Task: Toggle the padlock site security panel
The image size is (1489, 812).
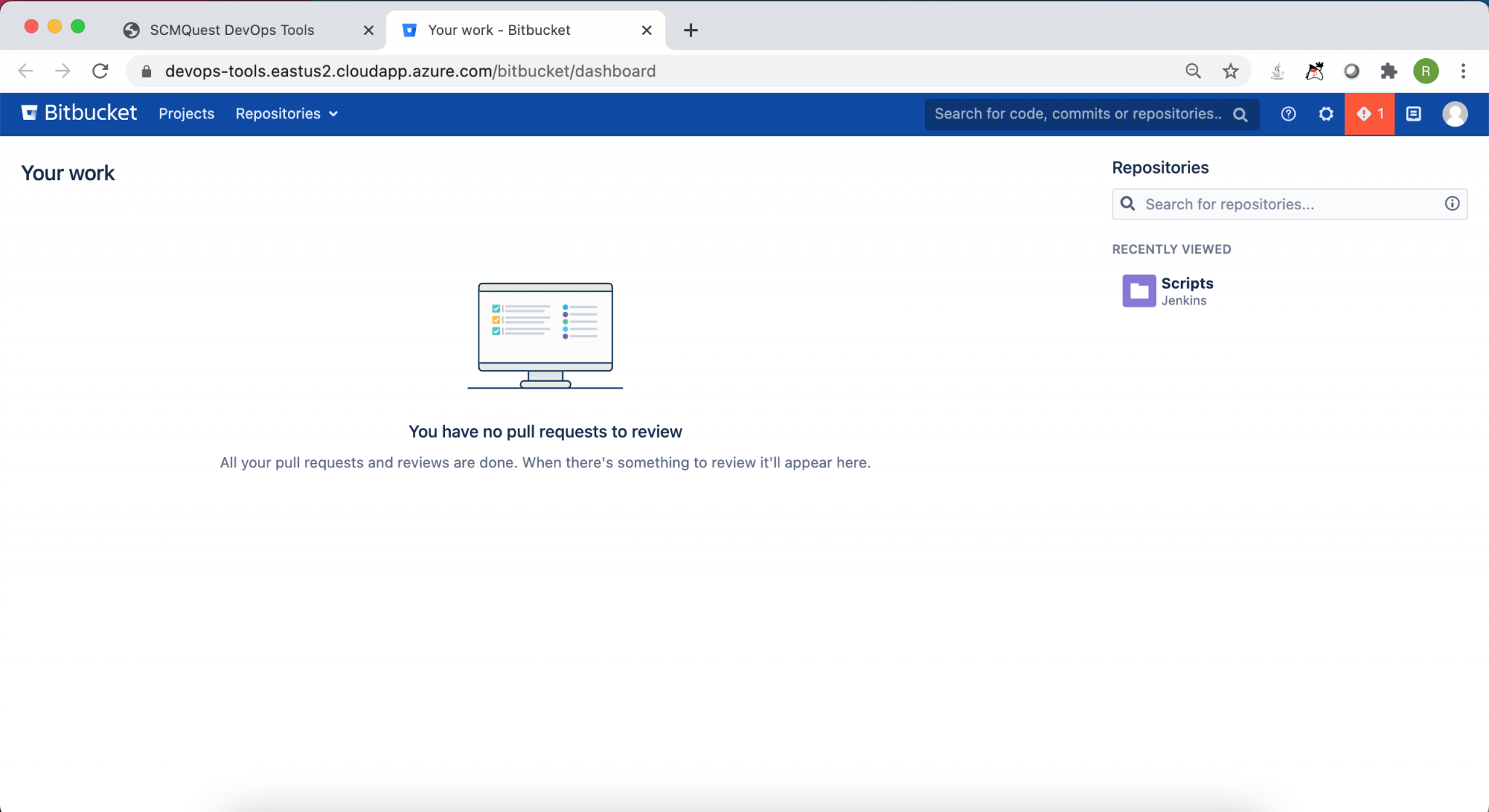Action: tap(145, 71)
